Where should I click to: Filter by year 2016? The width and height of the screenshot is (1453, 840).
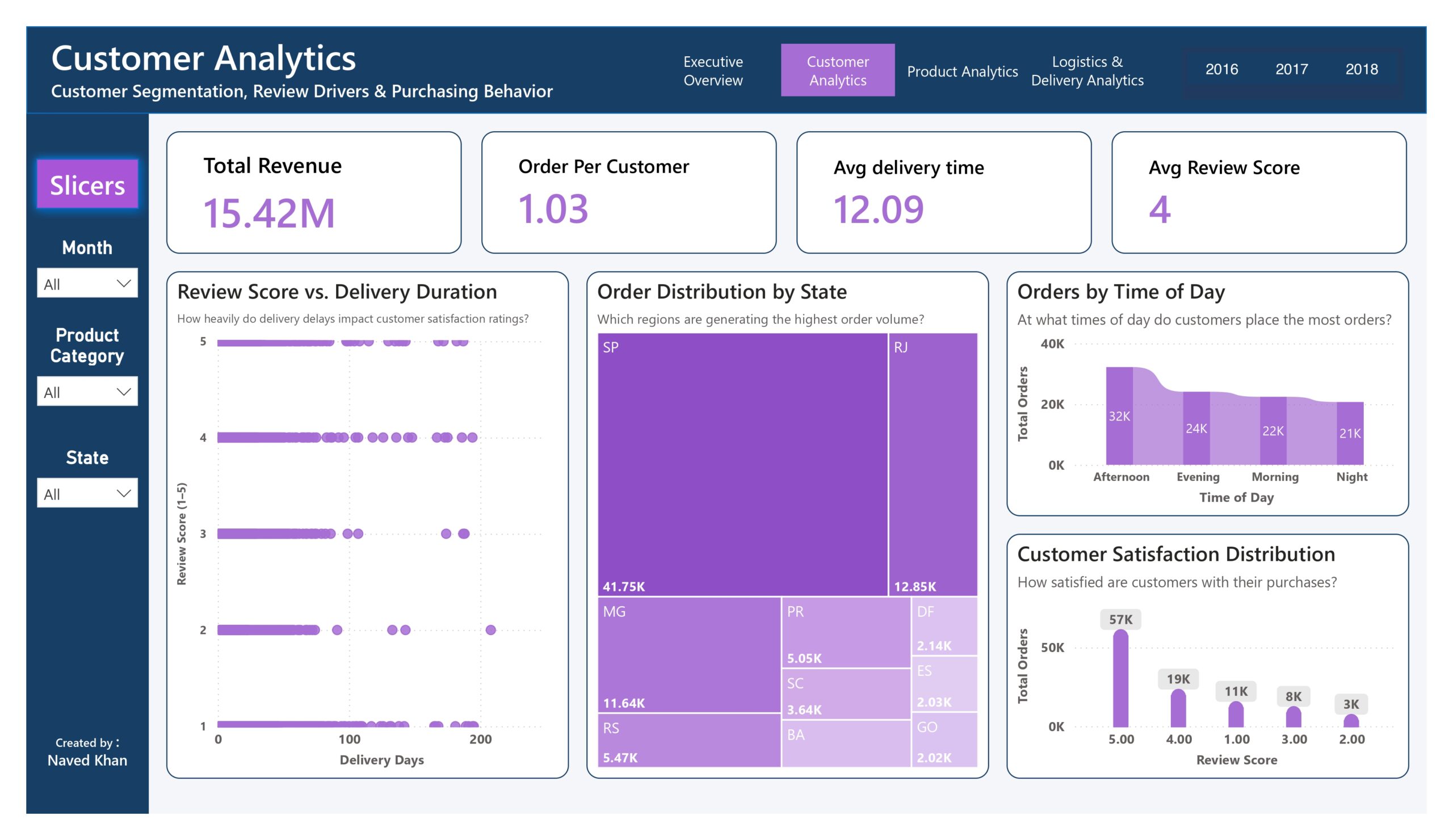(x=1221, y=69)
